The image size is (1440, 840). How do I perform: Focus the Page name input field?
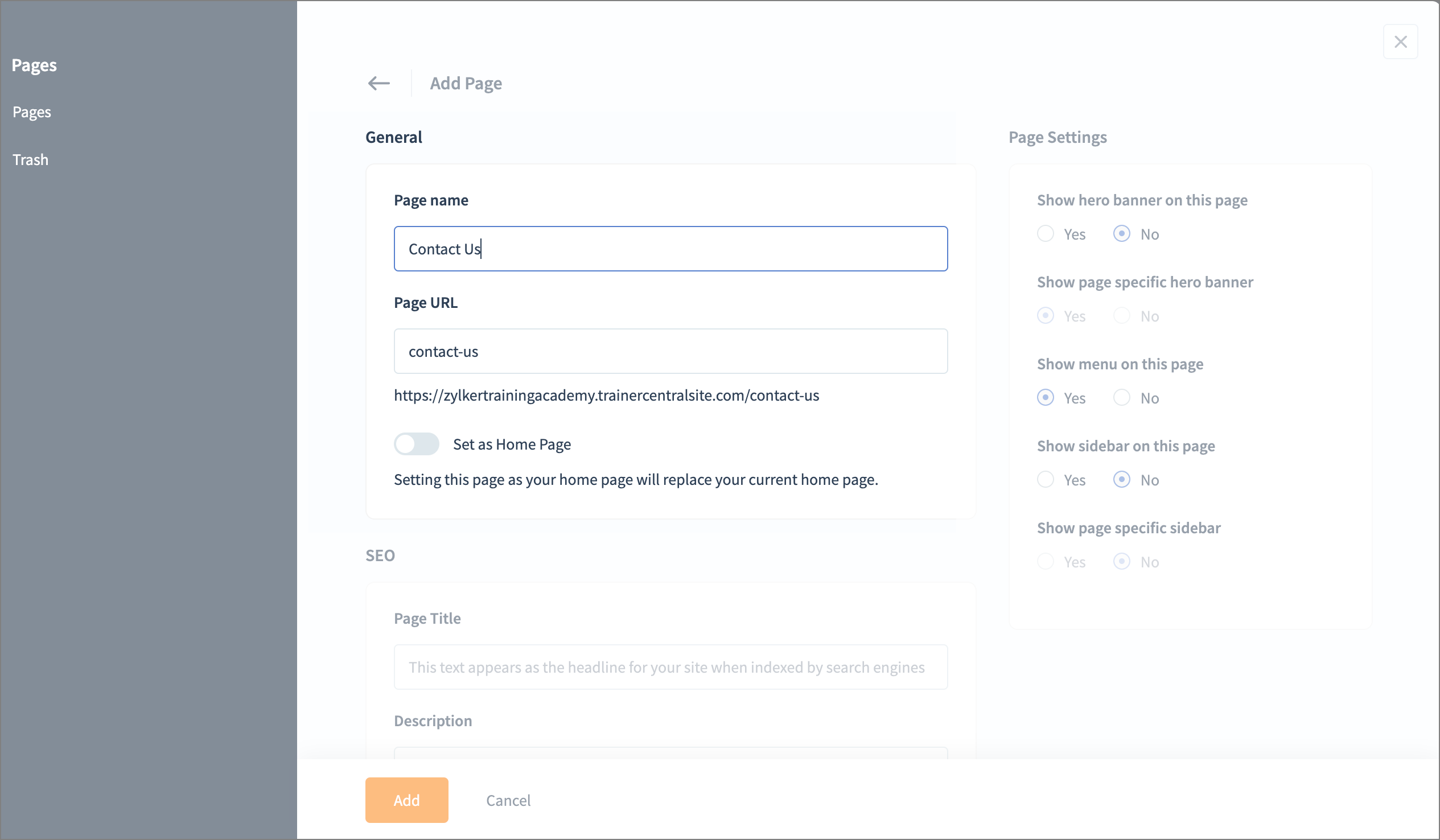[670, 249]
